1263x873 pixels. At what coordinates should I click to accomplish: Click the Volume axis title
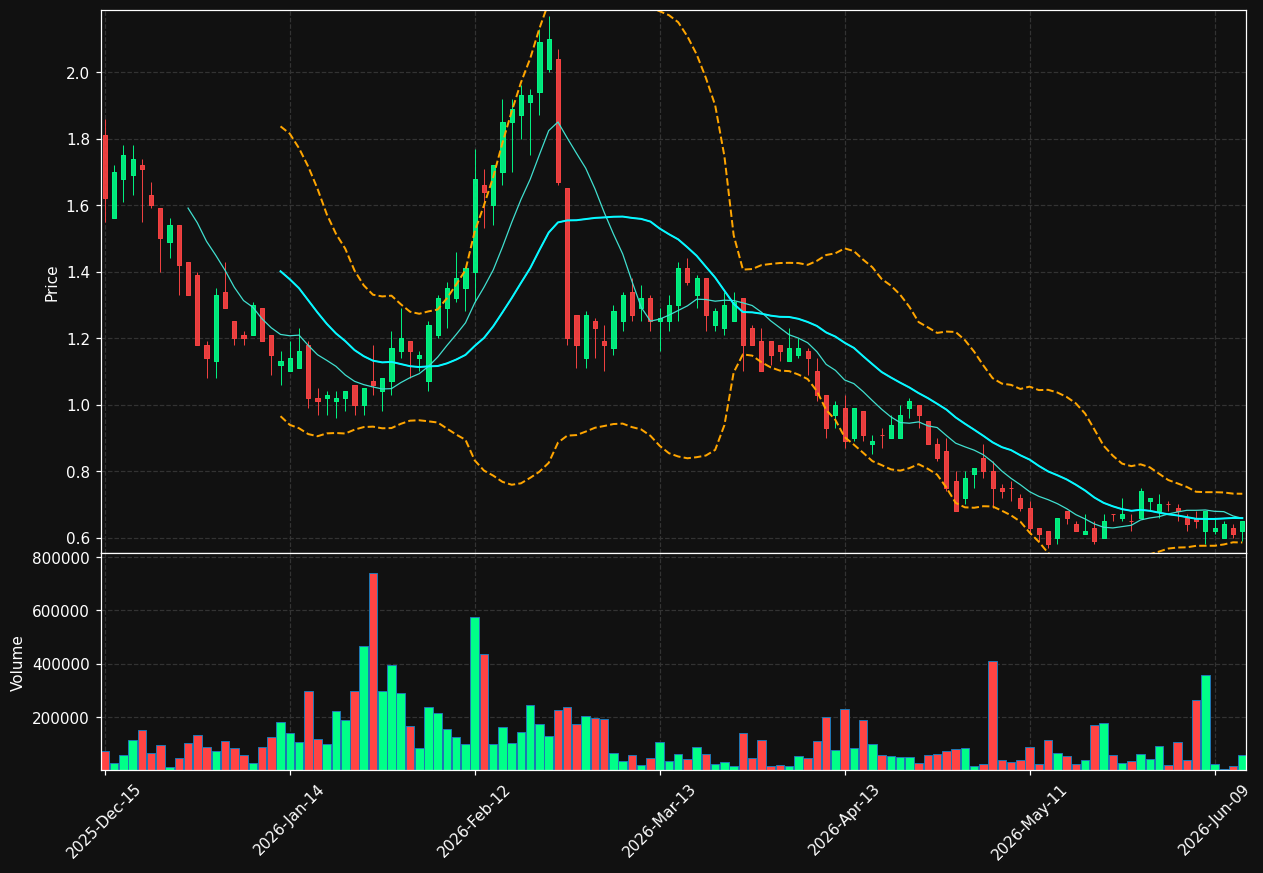coord(18,662)
